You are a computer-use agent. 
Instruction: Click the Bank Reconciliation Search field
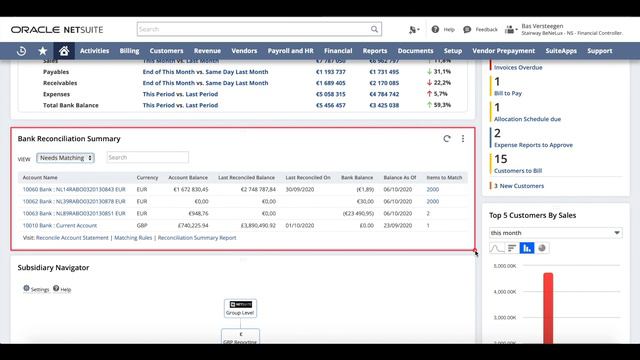click(x=148, y=158)
